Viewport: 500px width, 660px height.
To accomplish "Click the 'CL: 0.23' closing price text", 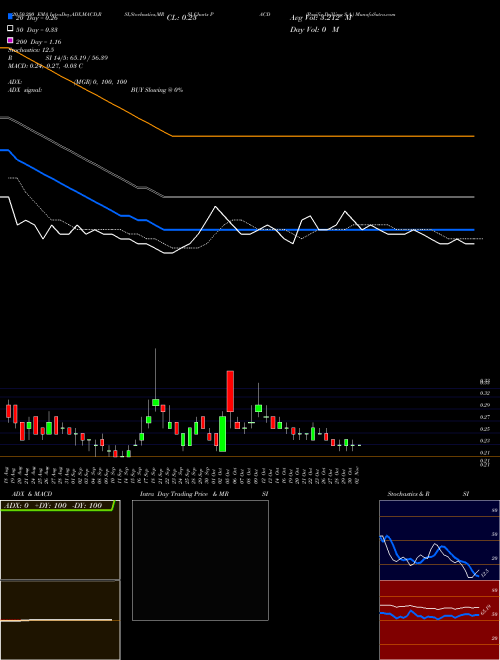I will [x=182, y=18].
